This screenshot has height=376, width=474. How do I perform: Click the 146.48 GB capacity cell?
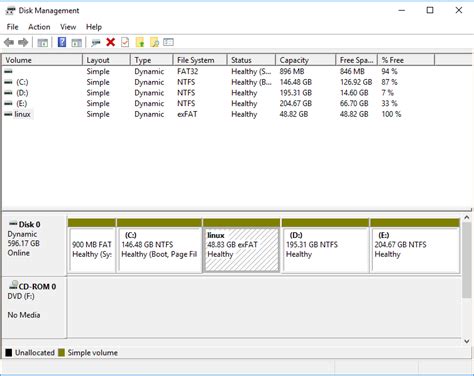296,82
